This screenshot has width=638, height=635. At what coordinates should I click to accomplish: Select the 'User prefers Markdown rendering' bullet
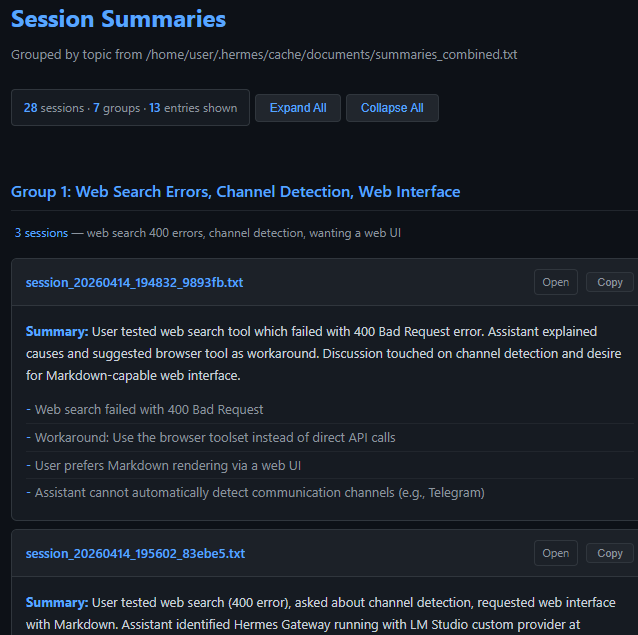click(x=163, y=465)
